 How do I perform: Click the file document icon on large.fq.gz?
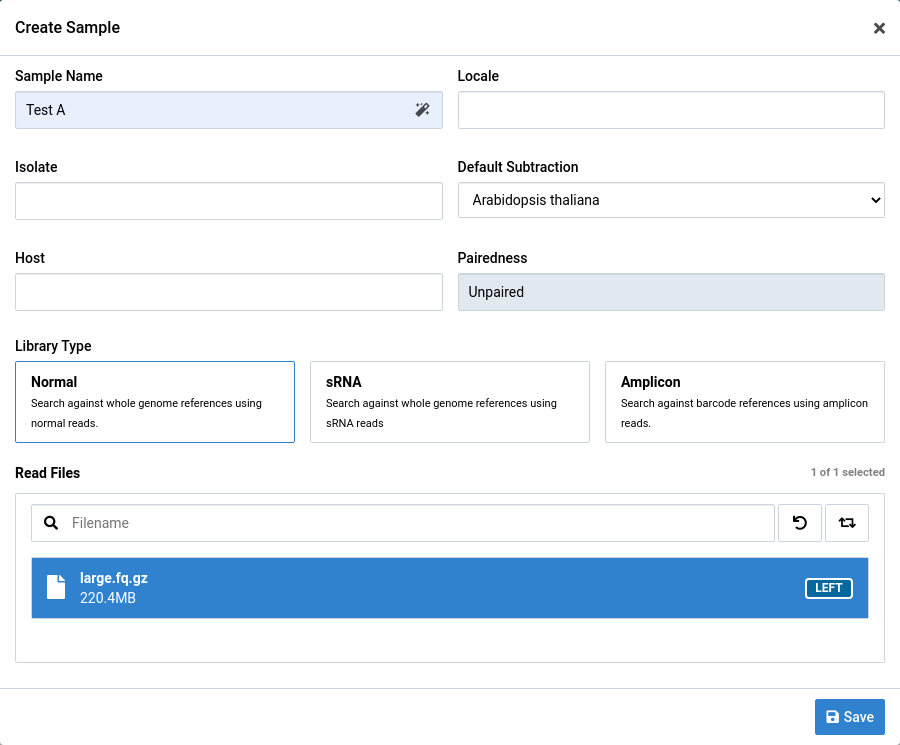(x=56, y=587)
